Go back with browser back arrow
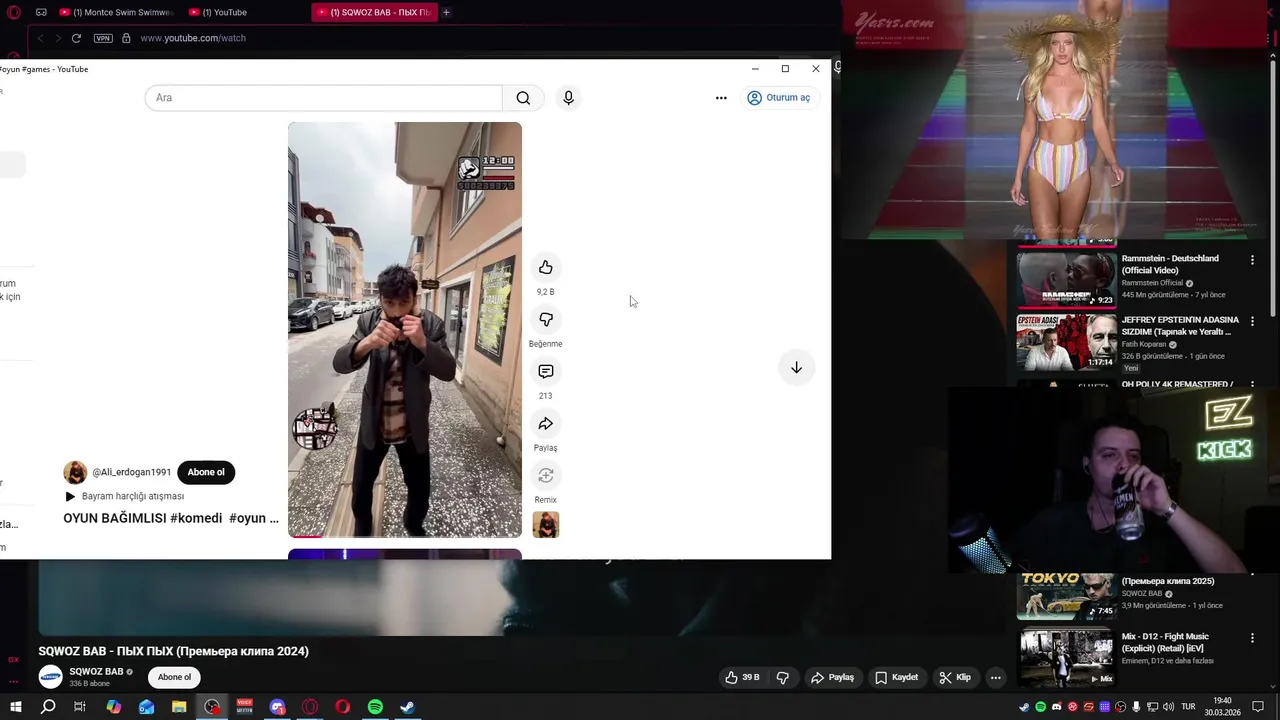The width and height of the screenshot is (1280, 720). click(x=40, y=38)
